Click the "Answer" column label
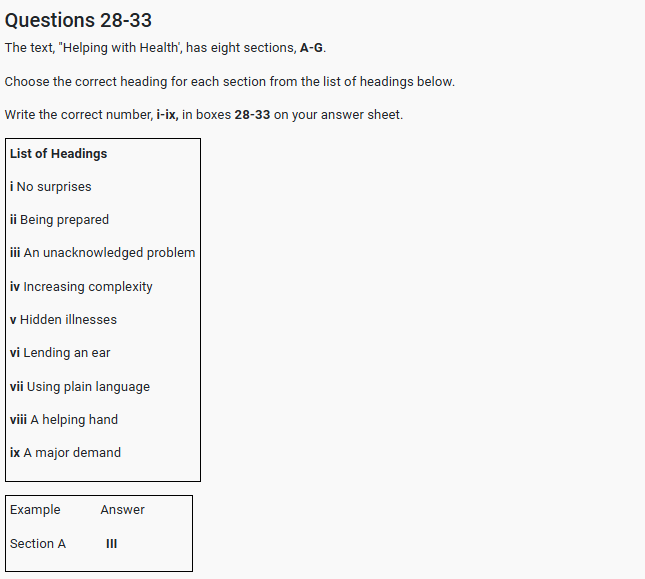Viewport: 645px width, 579px height. [x=122, y=510]
